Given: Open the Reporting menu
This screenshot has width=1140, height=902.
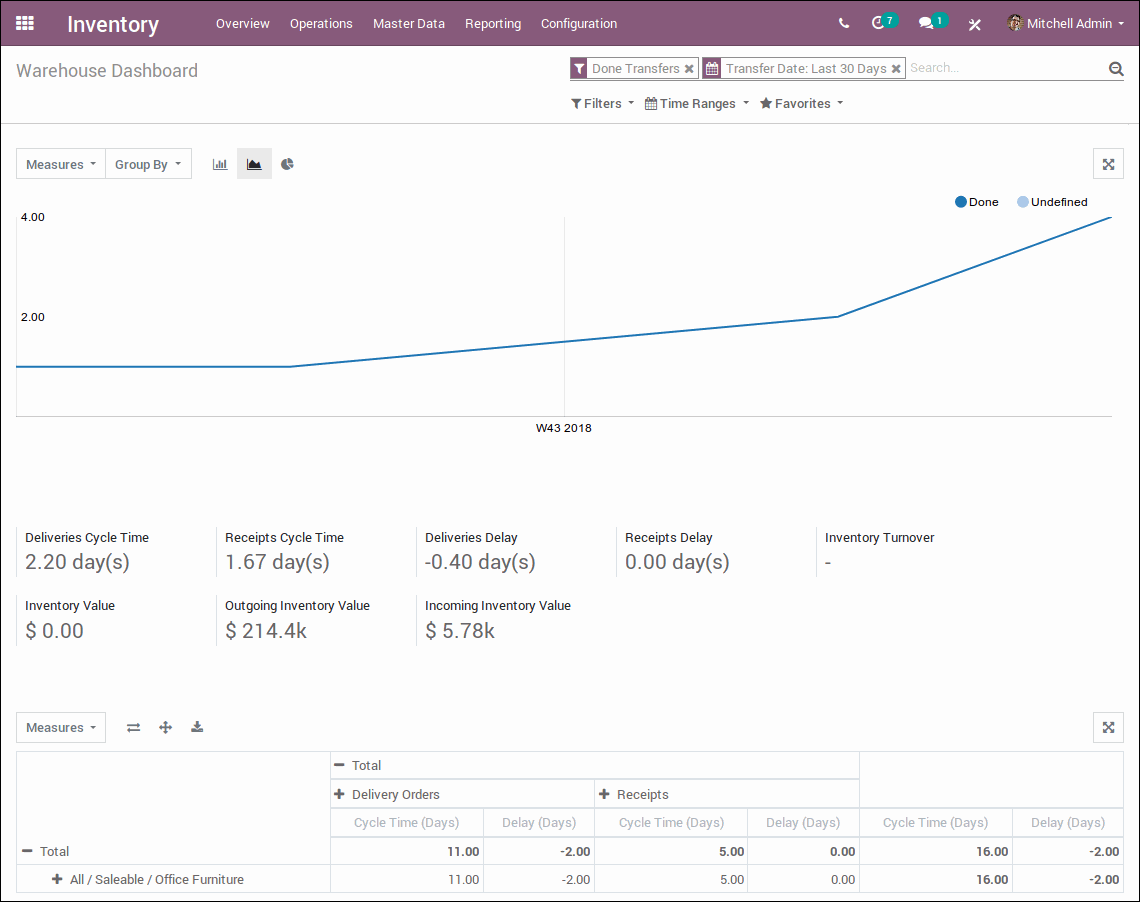Looking at the screenshot, I should coord(493,23).
